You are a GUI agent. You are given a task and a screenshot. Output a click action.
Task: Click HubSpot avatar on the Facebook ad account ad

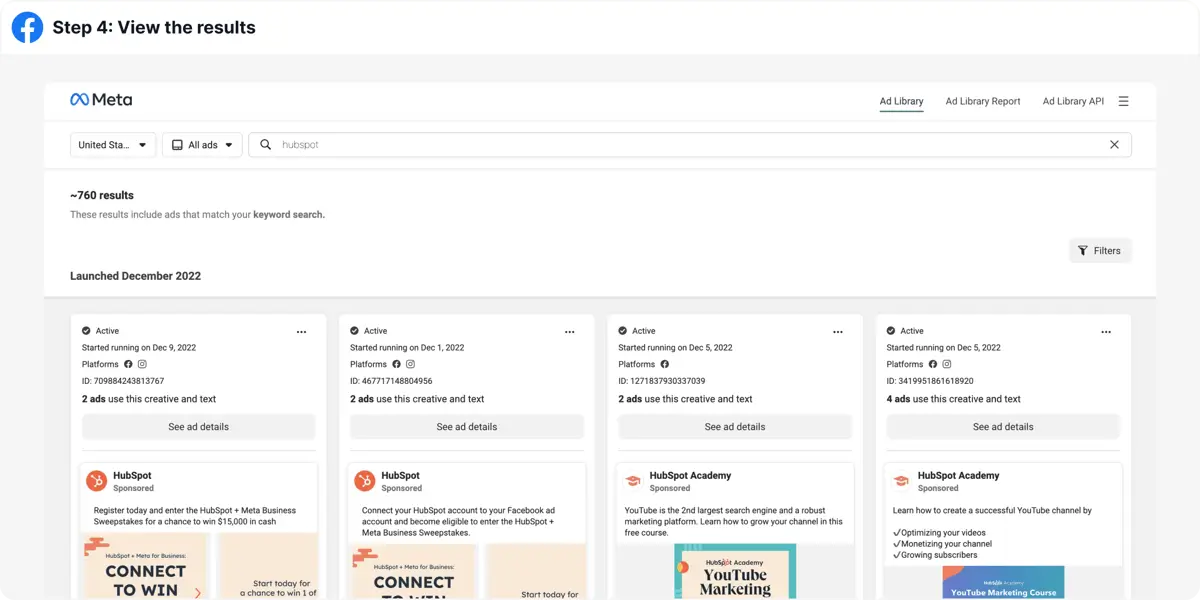pos(365,482)
